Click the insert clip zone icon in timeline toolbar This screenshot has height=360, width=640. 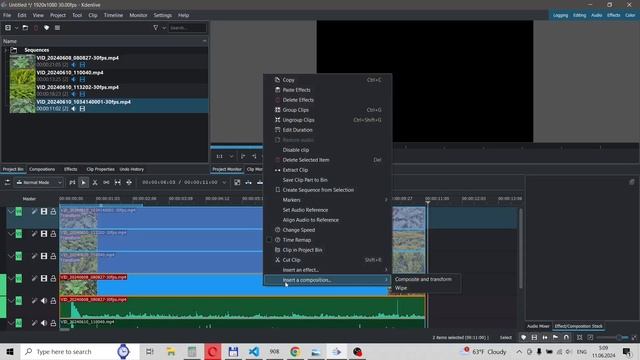pyautogui.click(x=248, y=182)
